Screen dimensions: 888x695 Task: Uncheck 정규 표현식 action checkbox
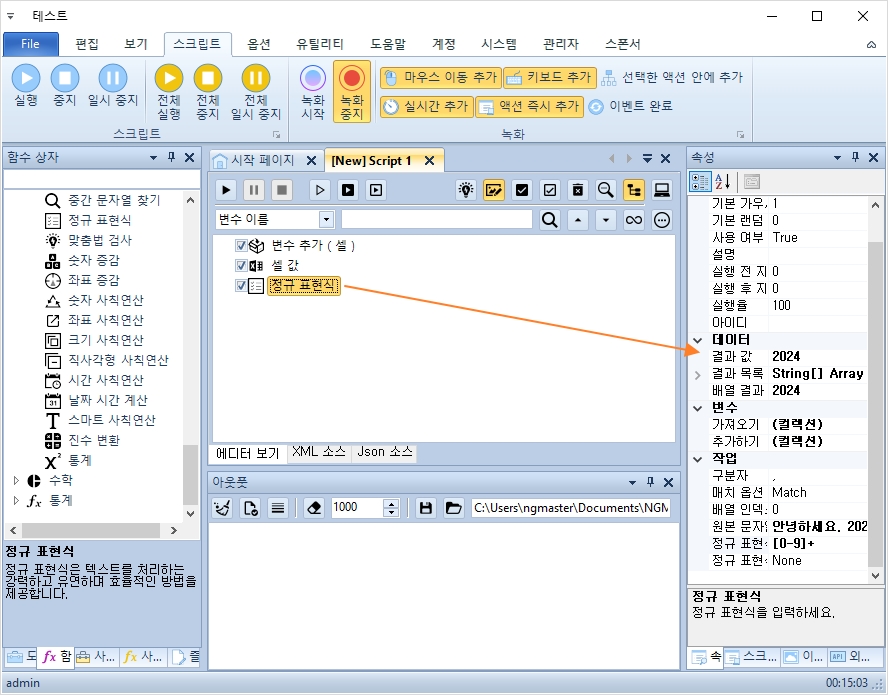241,285
